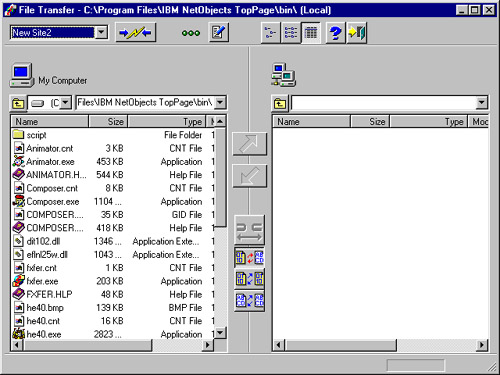Click the download arrow button between panes
Image resolution: width=500 pixels, height=375 pixels.
click(x=250, y=176)
